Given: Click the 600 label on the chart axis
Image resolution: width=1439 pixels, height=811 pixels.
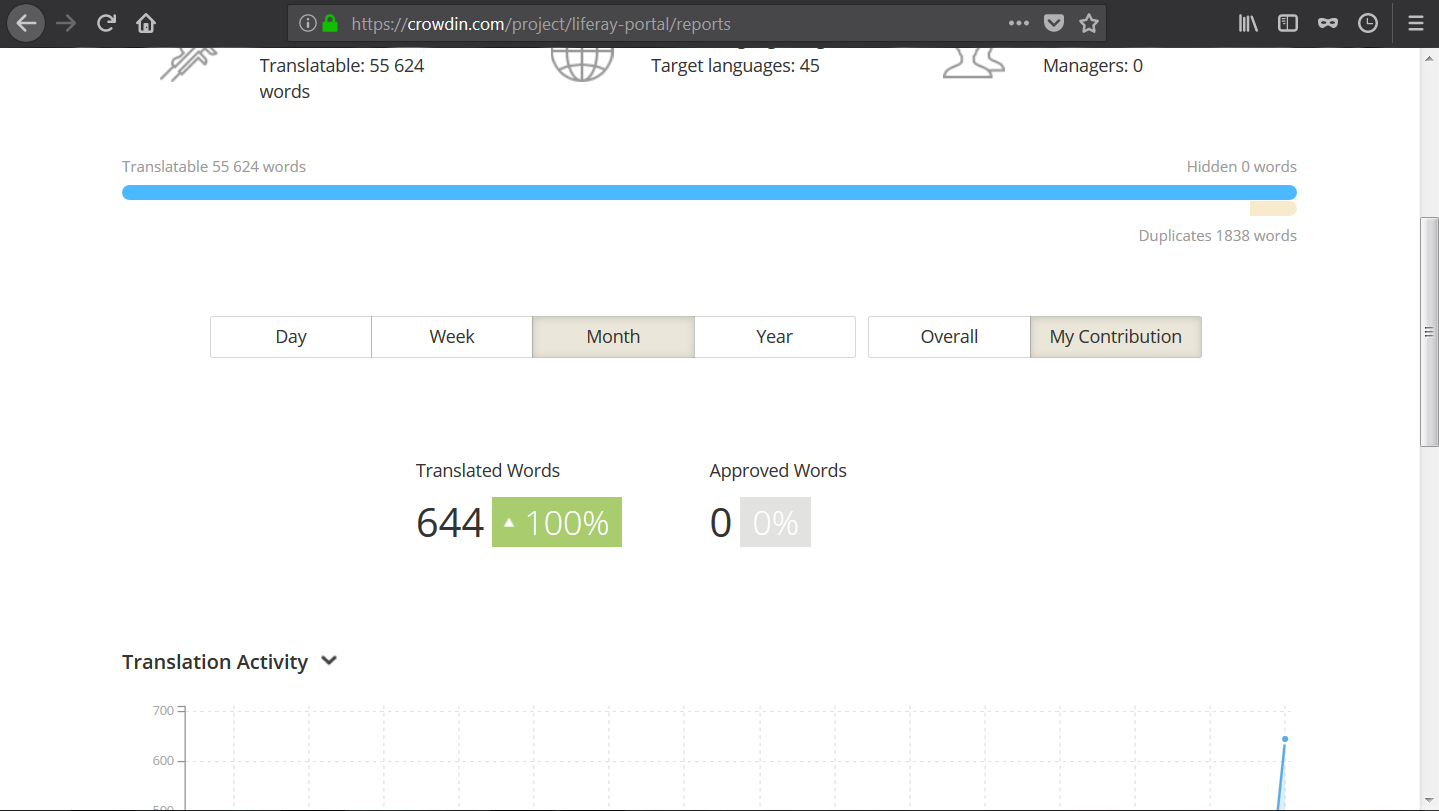Looking at the screenshot, I should pyautogui.click(x=163, y=761).
